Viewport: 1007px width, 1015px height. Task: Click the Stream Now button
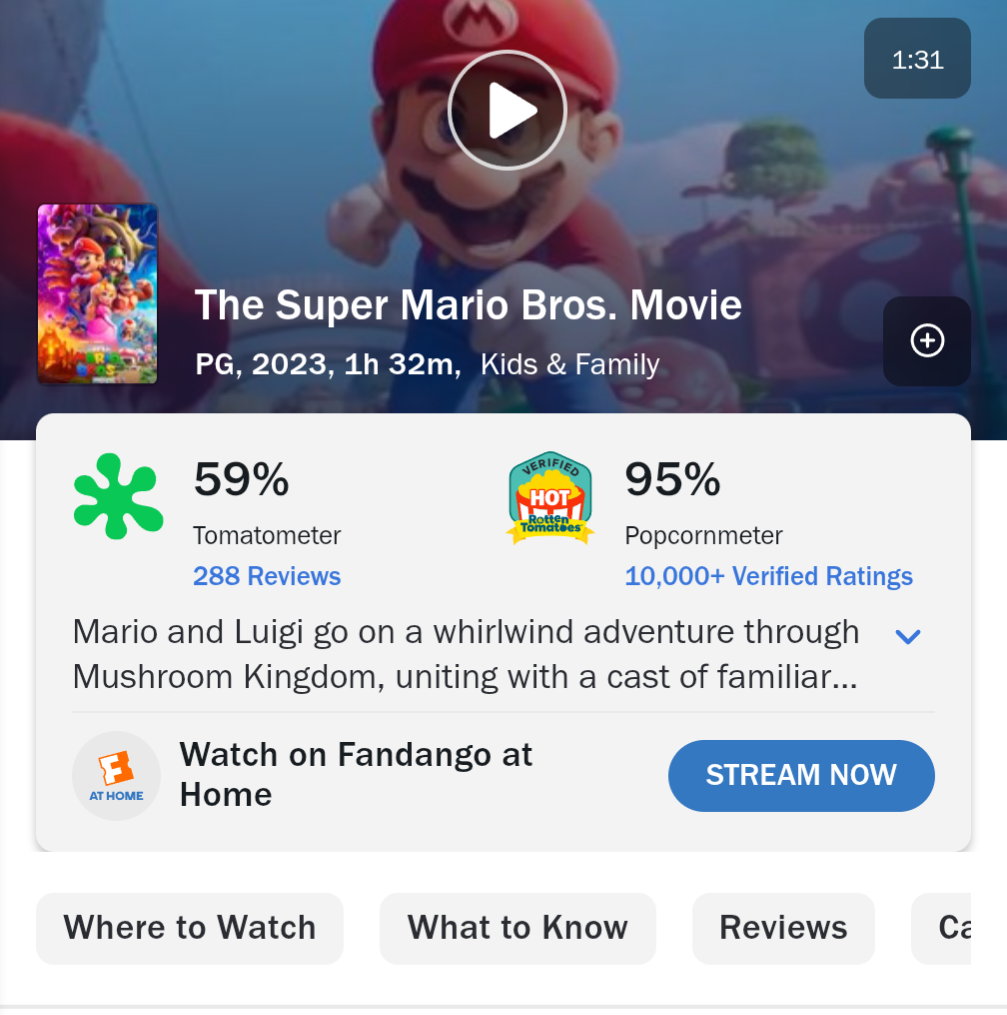tap(801, 775)
